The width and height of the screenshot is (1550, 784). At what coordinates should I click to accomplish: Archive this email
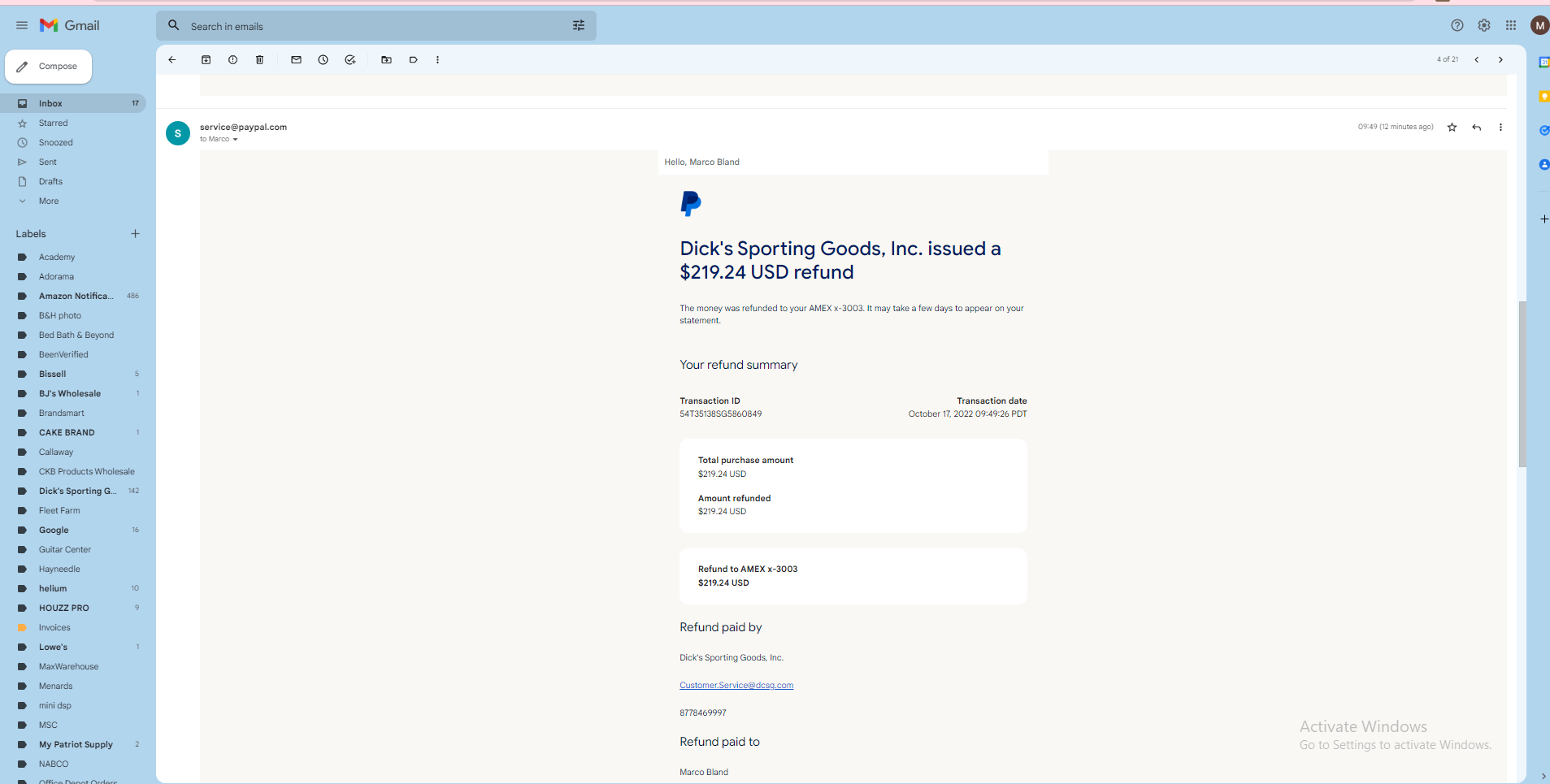tap(206, 59)
